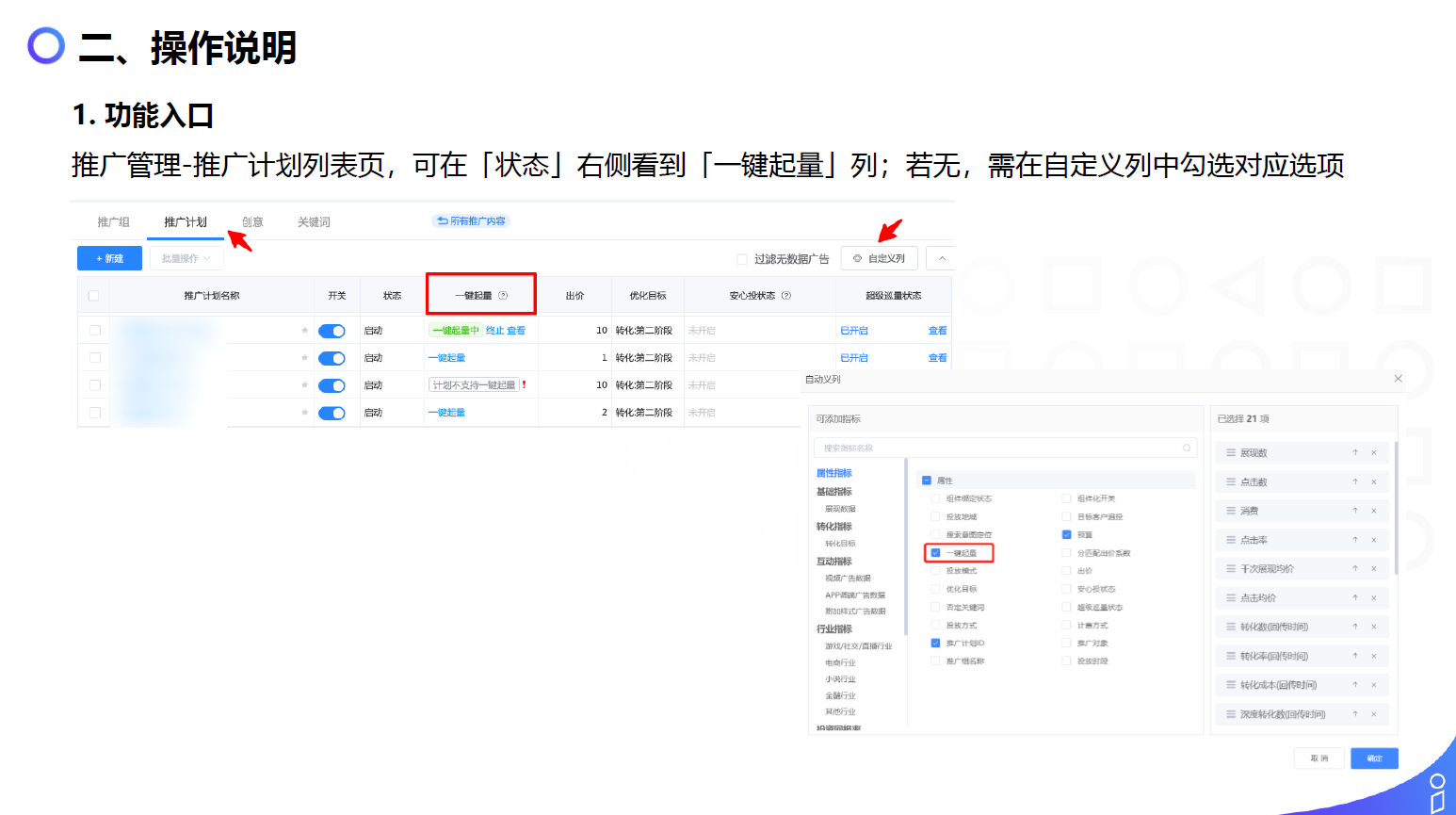Click the selected columns list scrollbar
This screenshot has height=815, width=1456.
coord(1396,509)
